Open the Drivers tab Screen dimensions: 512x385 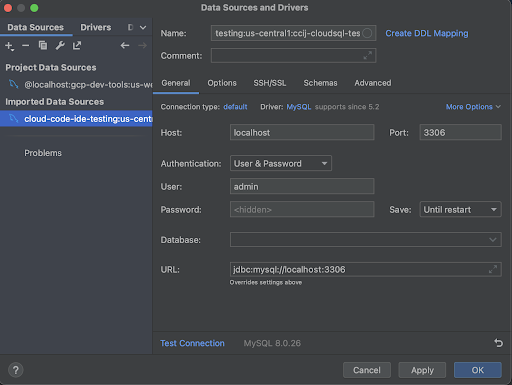click(96, 27)
